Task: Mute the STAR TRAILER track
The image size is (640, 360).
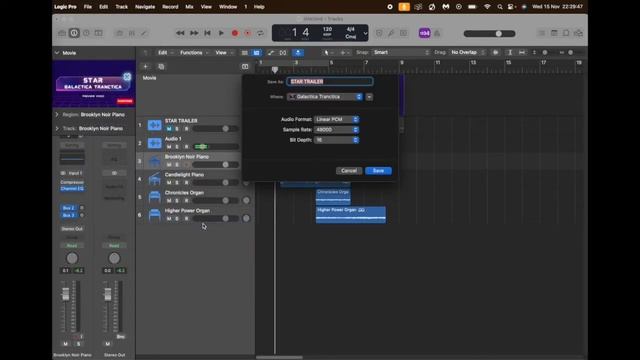Action: (x=169, y=129)
